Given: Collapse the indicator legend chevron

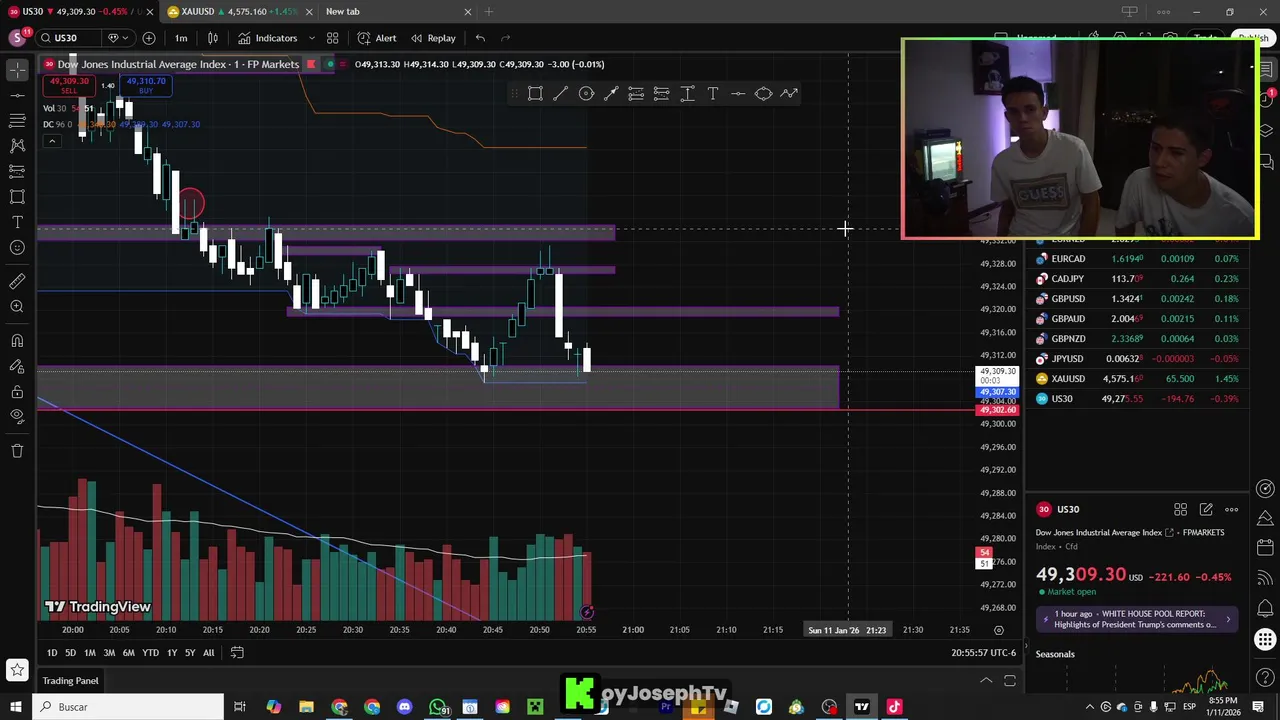Looking at the screenshot, I should 51,141.
